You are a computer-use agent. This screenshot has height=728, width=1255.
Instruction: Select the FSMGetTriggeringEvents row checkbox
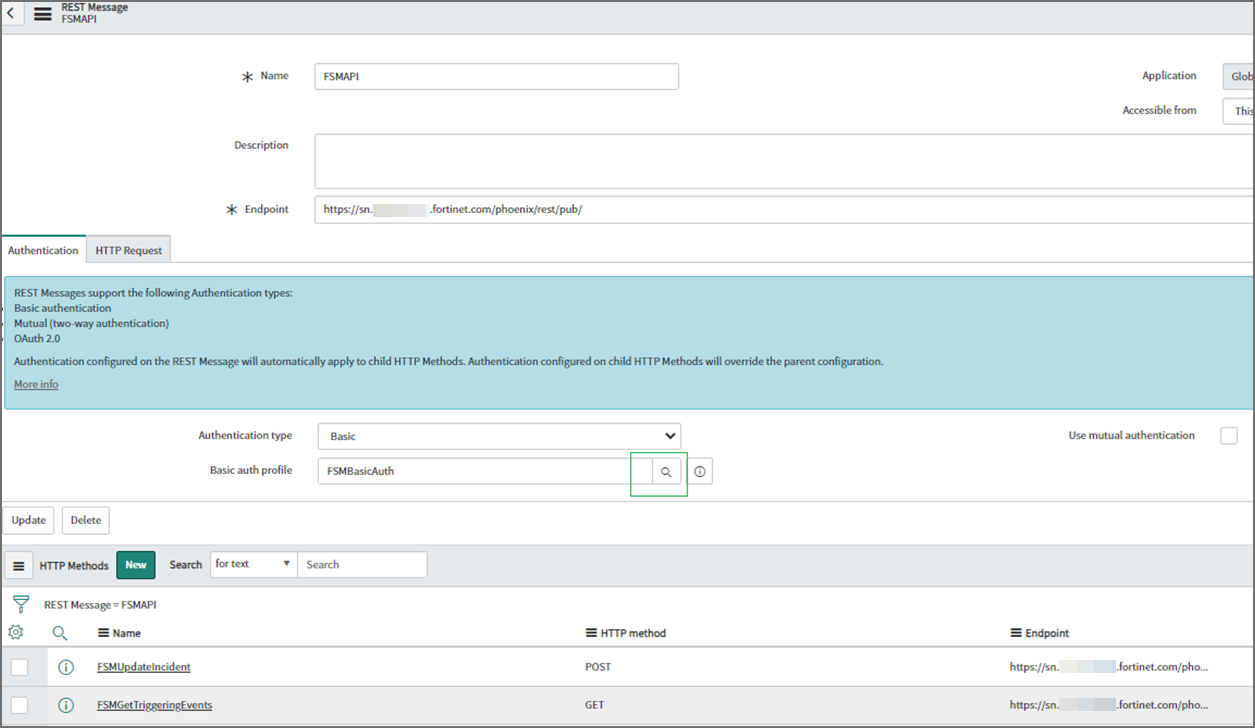coord(20,705)
